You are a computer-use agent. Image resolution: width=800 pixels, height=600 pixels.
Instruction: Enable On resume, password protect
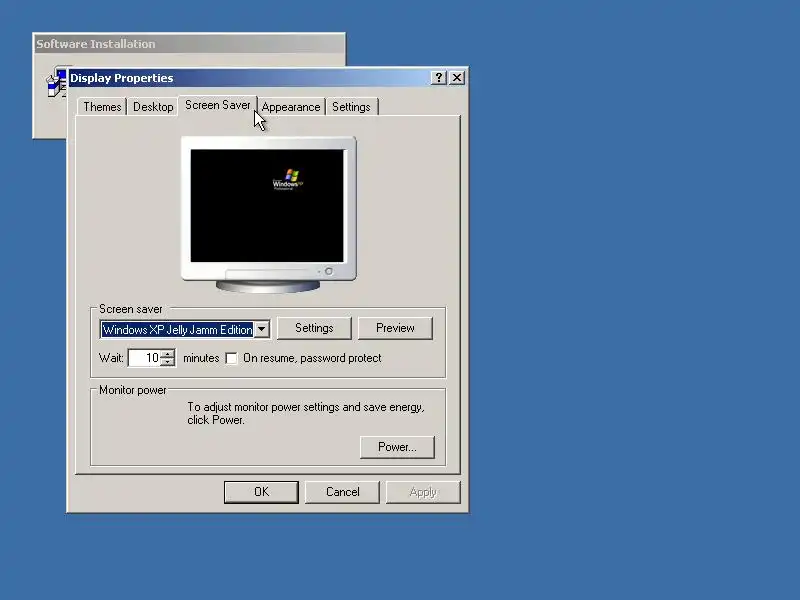pyautogui.click(x=232, y=358)
